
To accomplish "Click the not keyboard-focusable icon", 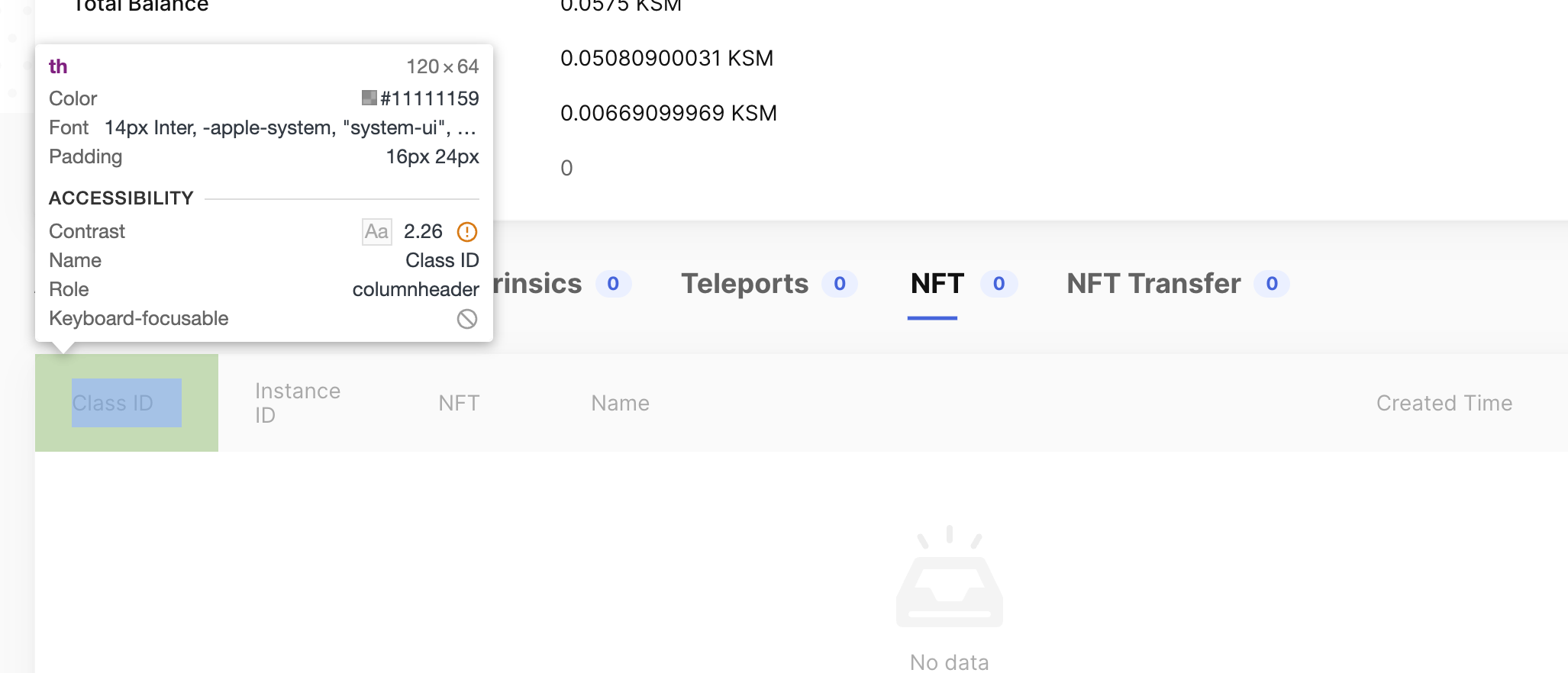I will click(x=467, y=319).
